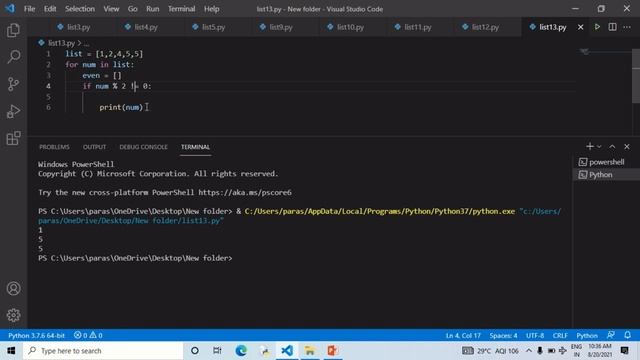Image resolution: width=640 pixels, height=360 pixels.
Task: Click line 6 print(num) code
Action: pyautogui.click(x=121, y=107)
